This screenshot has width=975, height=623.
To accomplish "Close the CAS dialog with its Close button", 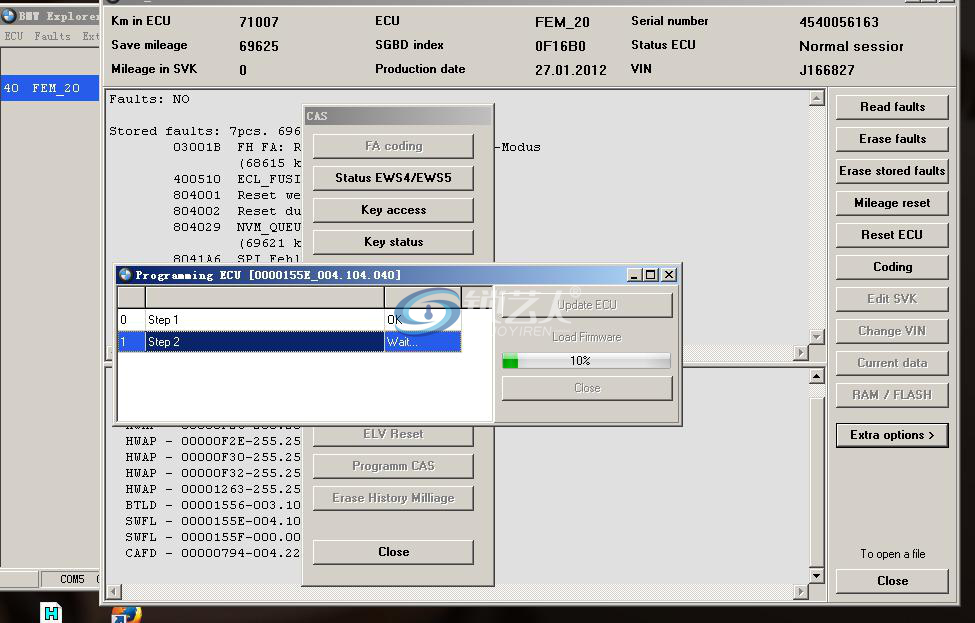I will click(x=393, y=552).
